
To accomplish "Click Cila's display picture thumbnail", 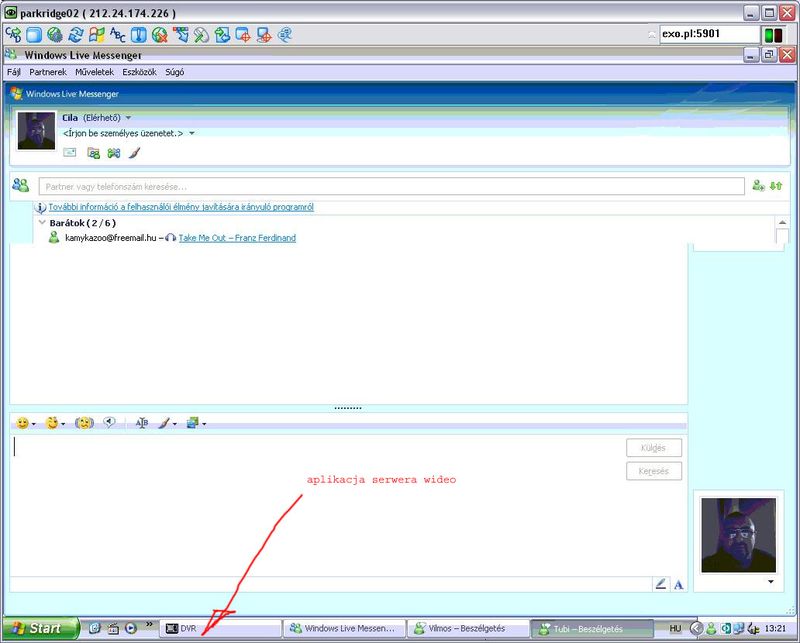I will pyautogui.click(x=36, y=131).
